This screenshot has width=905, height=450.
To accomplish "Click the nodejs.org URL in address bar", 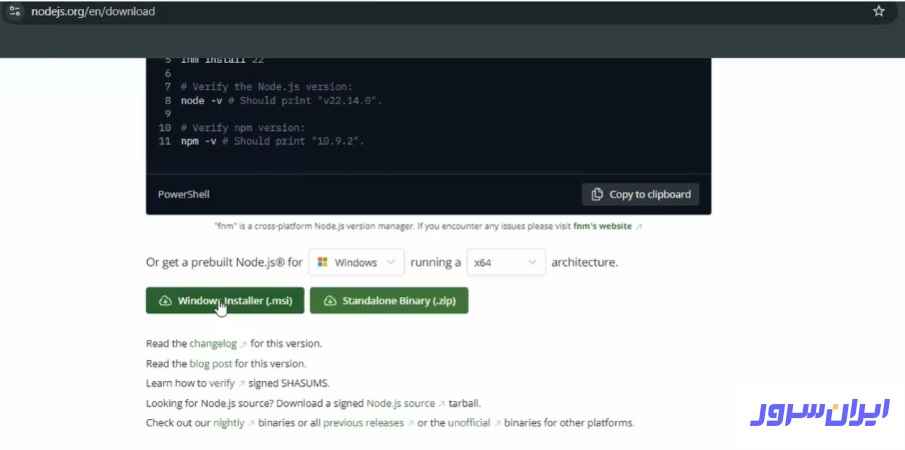I will [x=92, y=11].
